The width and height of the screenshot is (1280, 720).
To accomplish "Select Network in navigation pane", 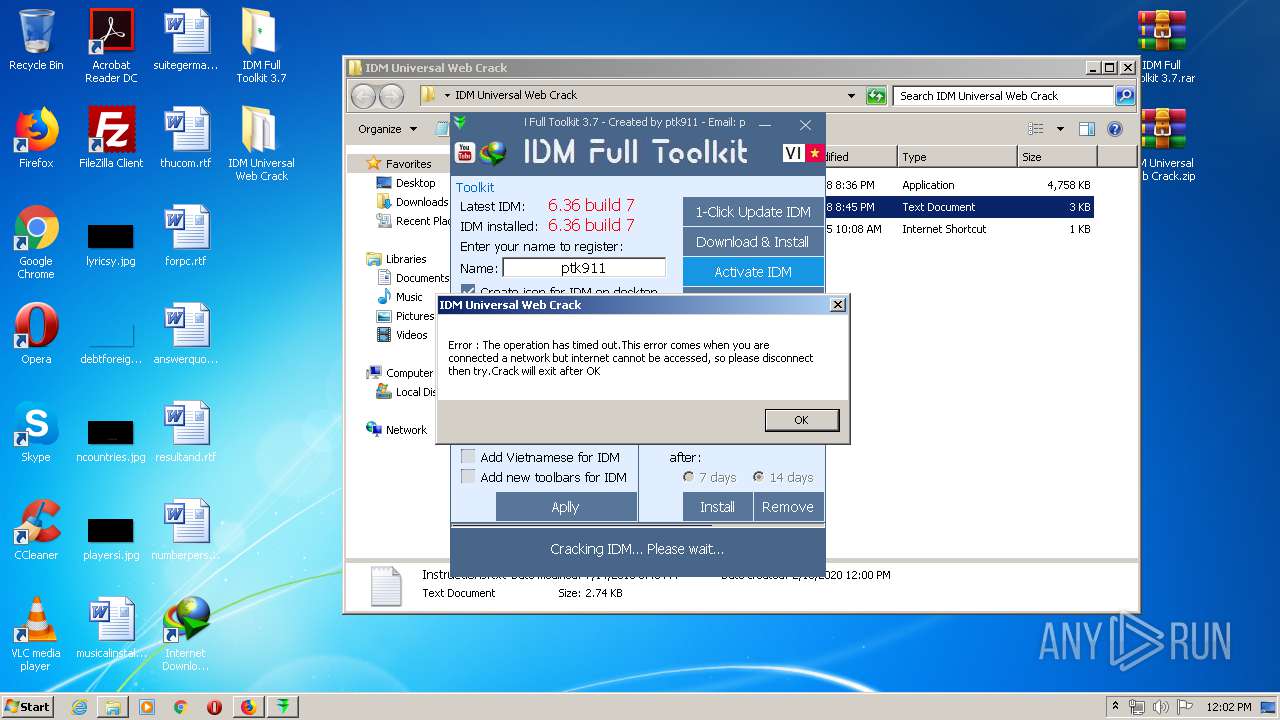I will [397, 430].
